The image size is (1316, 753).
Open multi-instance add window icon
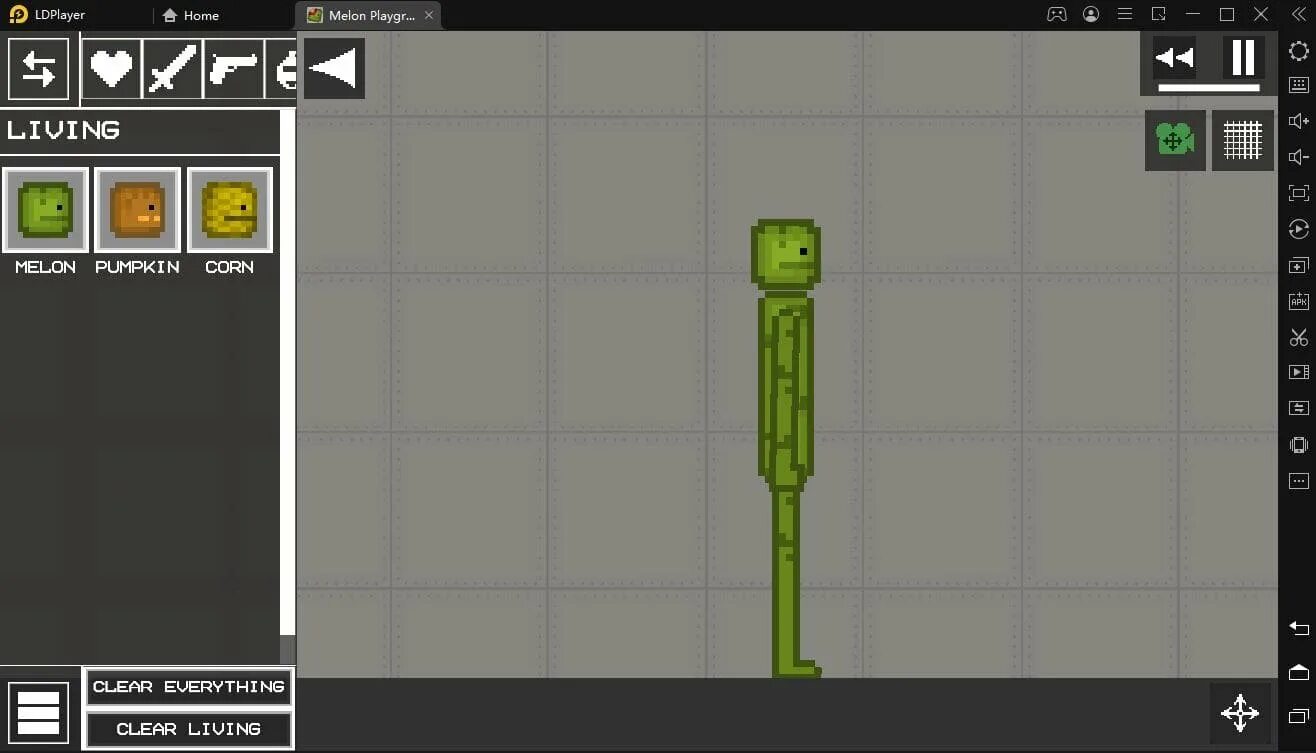pos(1299,265)
